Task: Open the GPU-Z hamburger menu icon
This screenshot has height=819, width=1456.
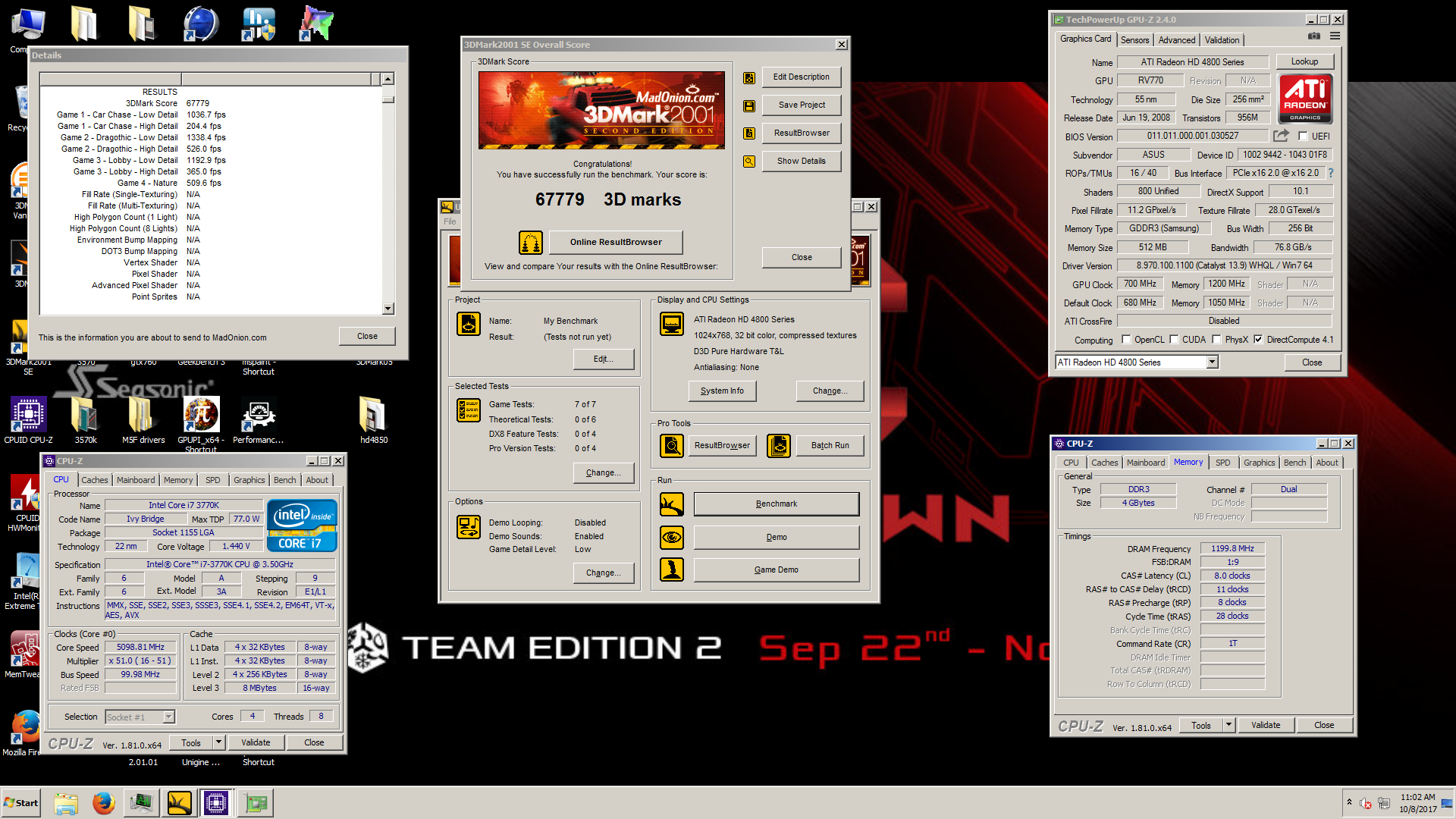Action: coord(1335,36)
